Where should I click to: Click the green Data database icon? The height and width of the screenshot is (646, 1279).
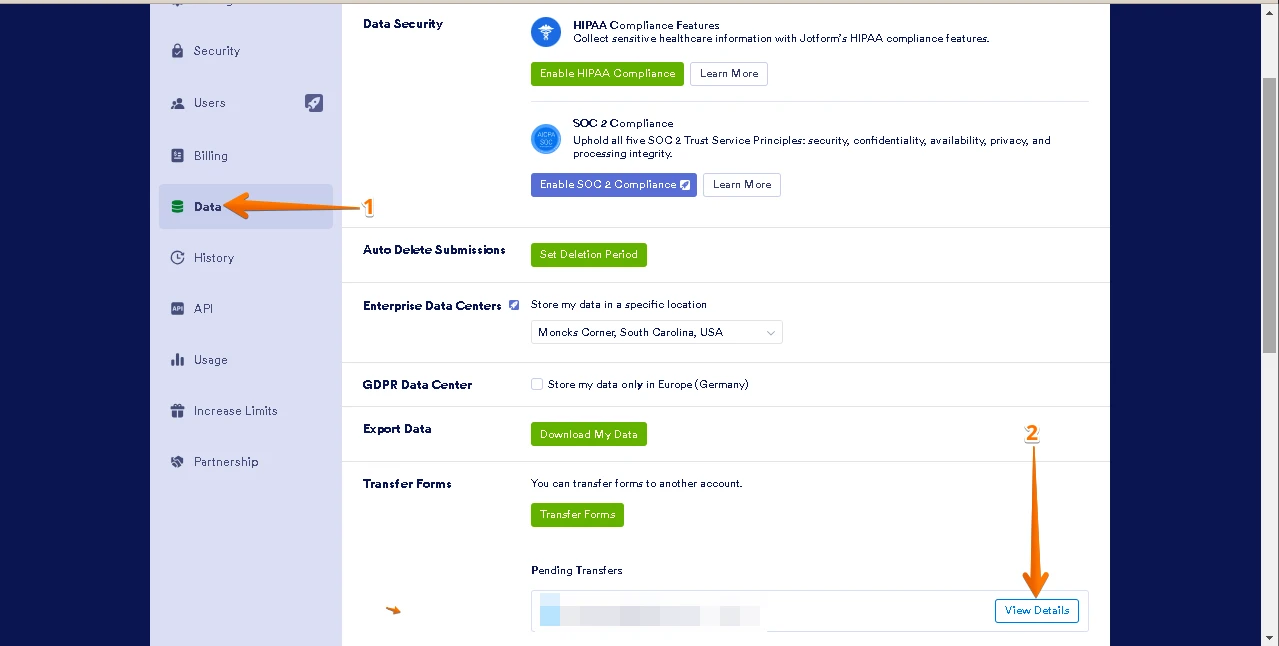178,207
